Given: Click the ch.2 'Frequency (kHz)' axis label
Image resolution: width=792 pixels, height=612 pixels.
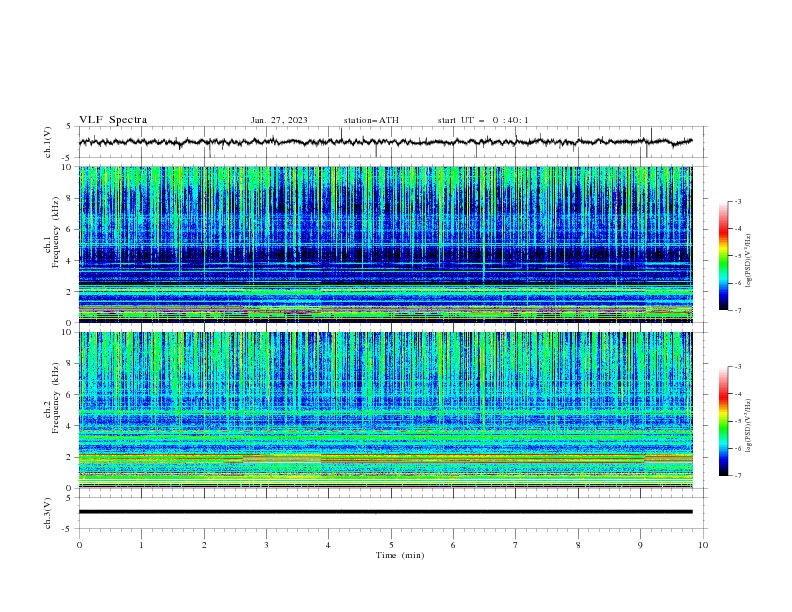Looking at the screenshot, I should point(56,398).
